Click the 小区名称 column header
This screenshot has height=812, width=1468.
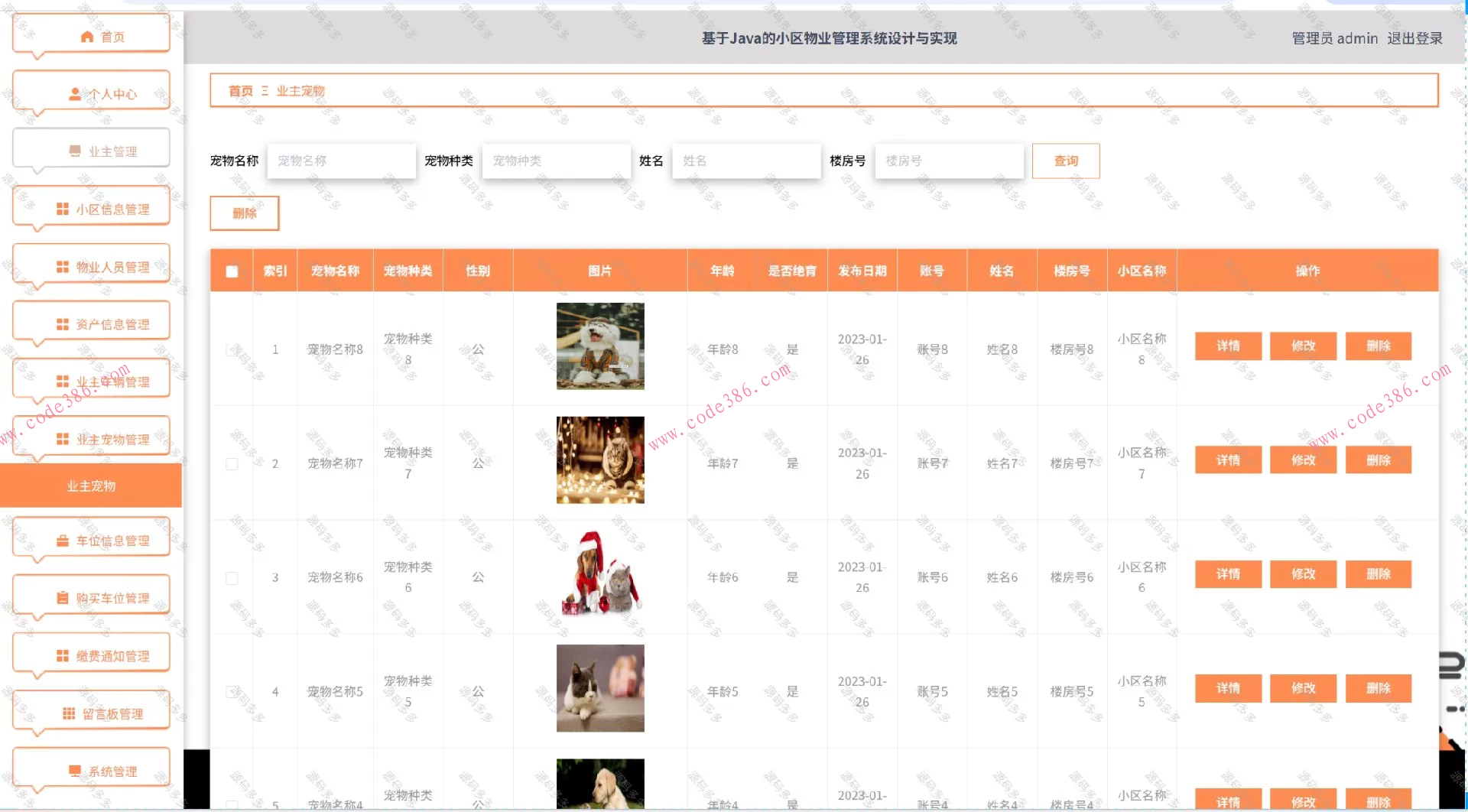point(1142,271)
